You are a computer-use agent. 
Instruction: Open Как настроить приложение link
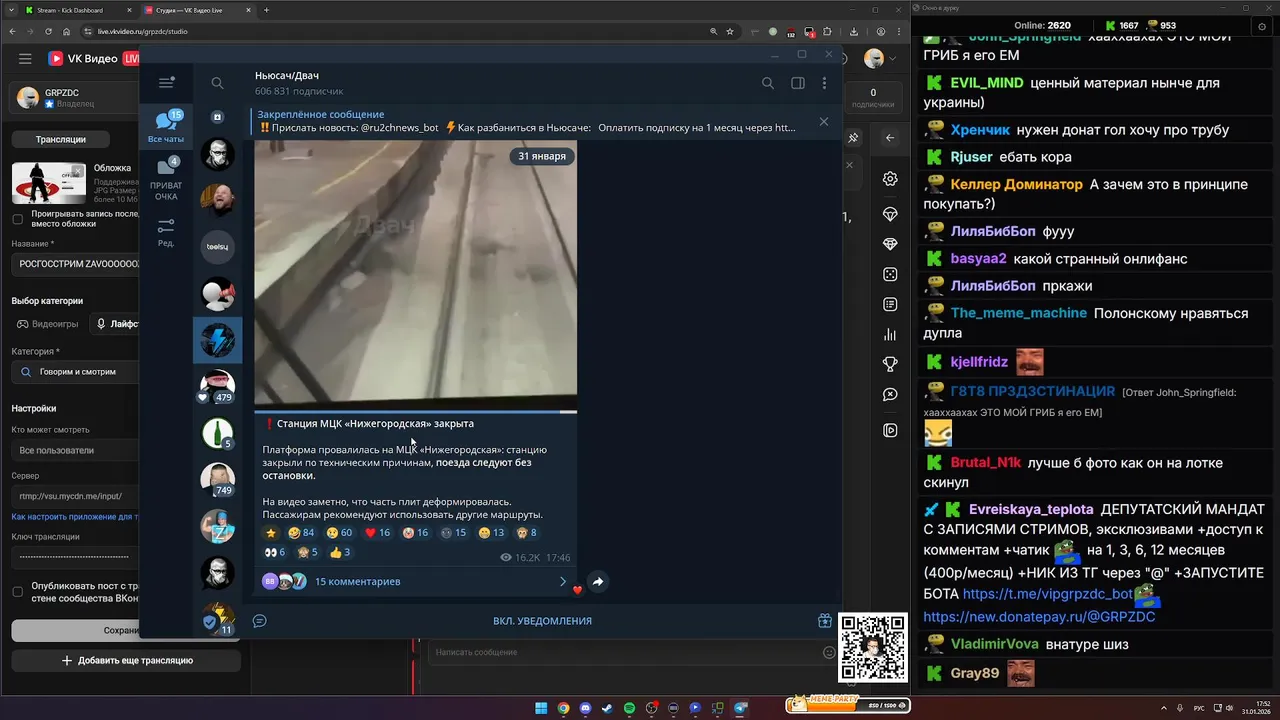pos(75,517)
